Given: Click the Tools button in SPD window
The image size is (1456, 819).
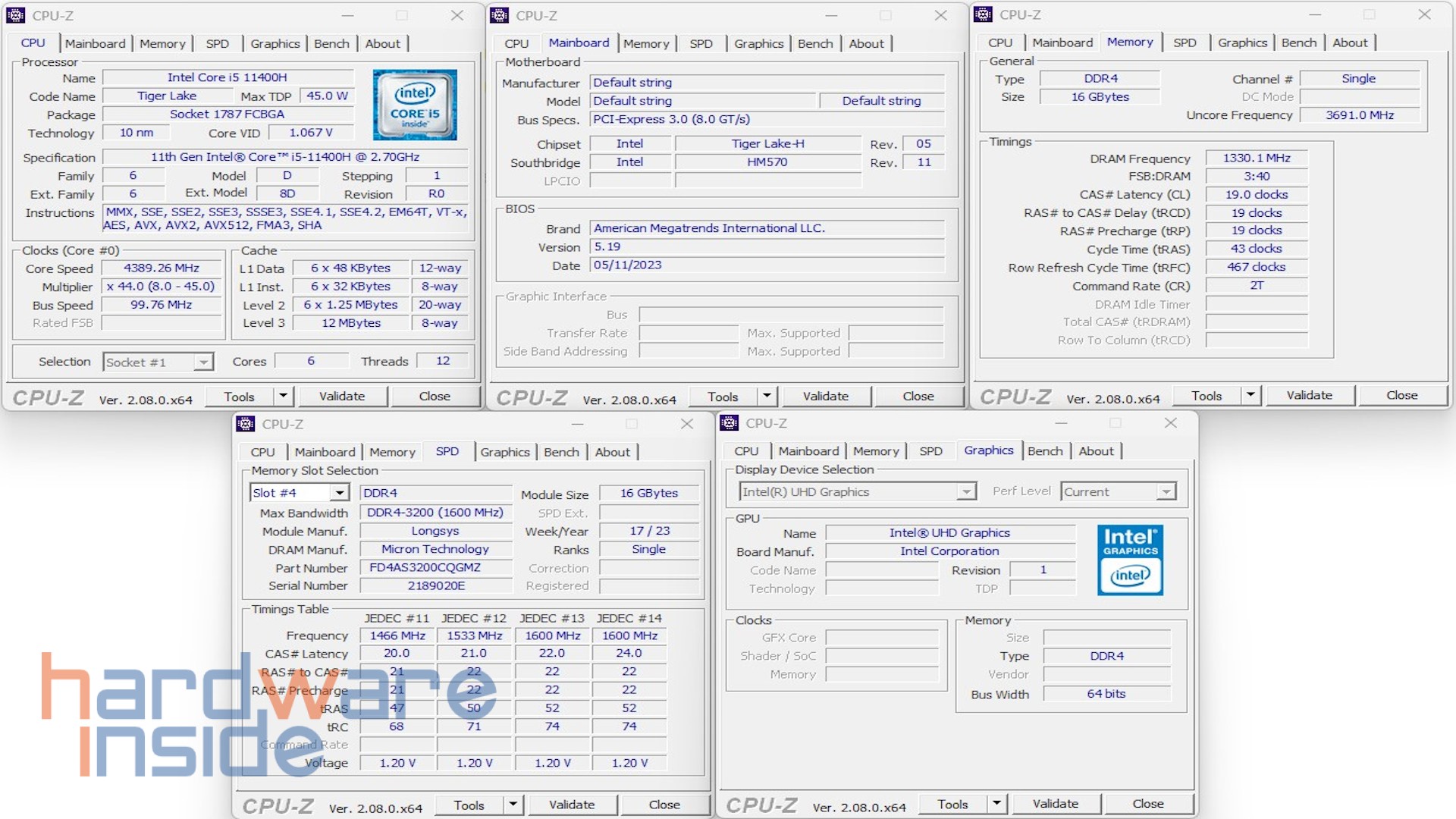Looking at the screenshot, I should 469,805.
